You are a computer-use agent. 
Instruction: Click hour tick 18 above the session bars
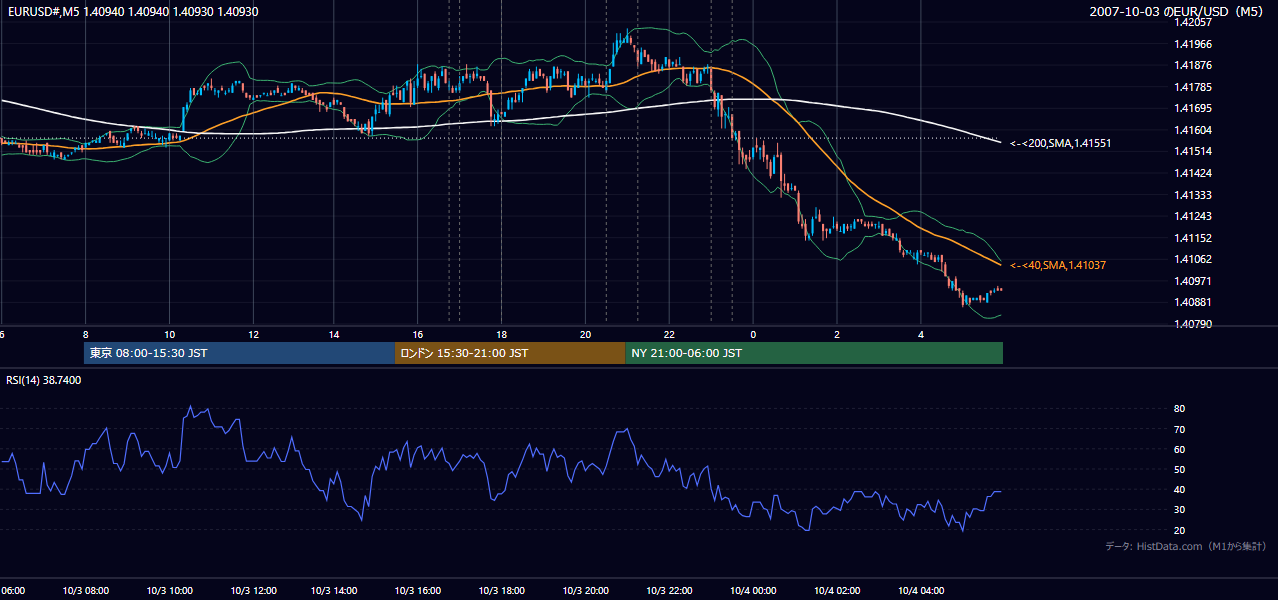tap(501, 334)
